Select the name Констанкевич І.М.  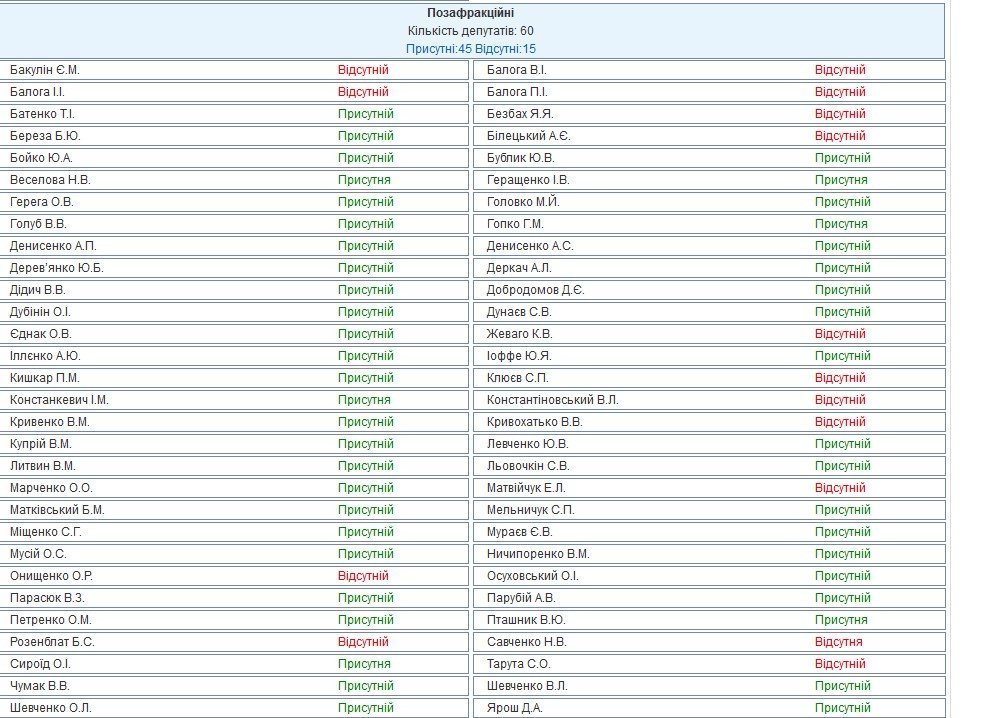(x=59, y=400)
